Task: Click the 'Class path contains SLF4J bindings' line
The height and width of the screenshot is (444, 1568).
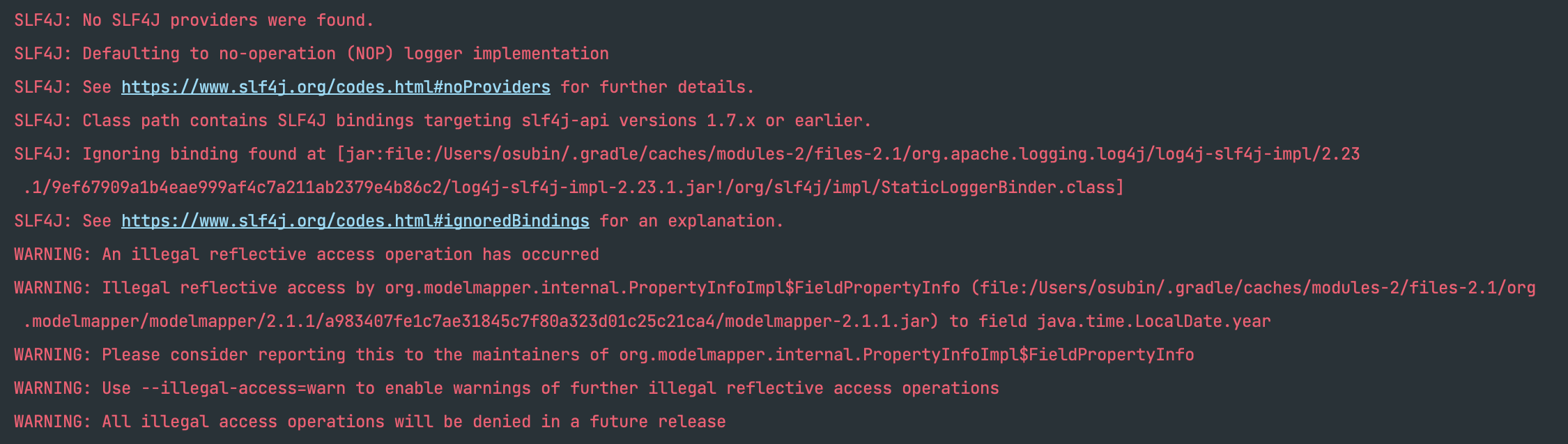Action: [x=443, y=121]
